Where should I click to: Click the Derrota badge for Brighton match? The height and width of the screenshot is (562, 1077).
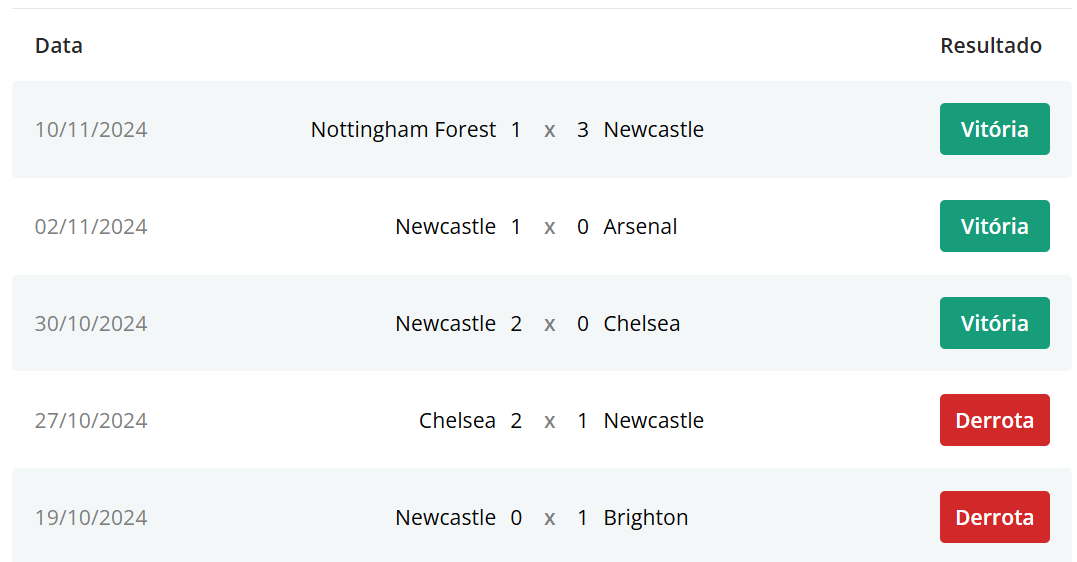(994, 517)
